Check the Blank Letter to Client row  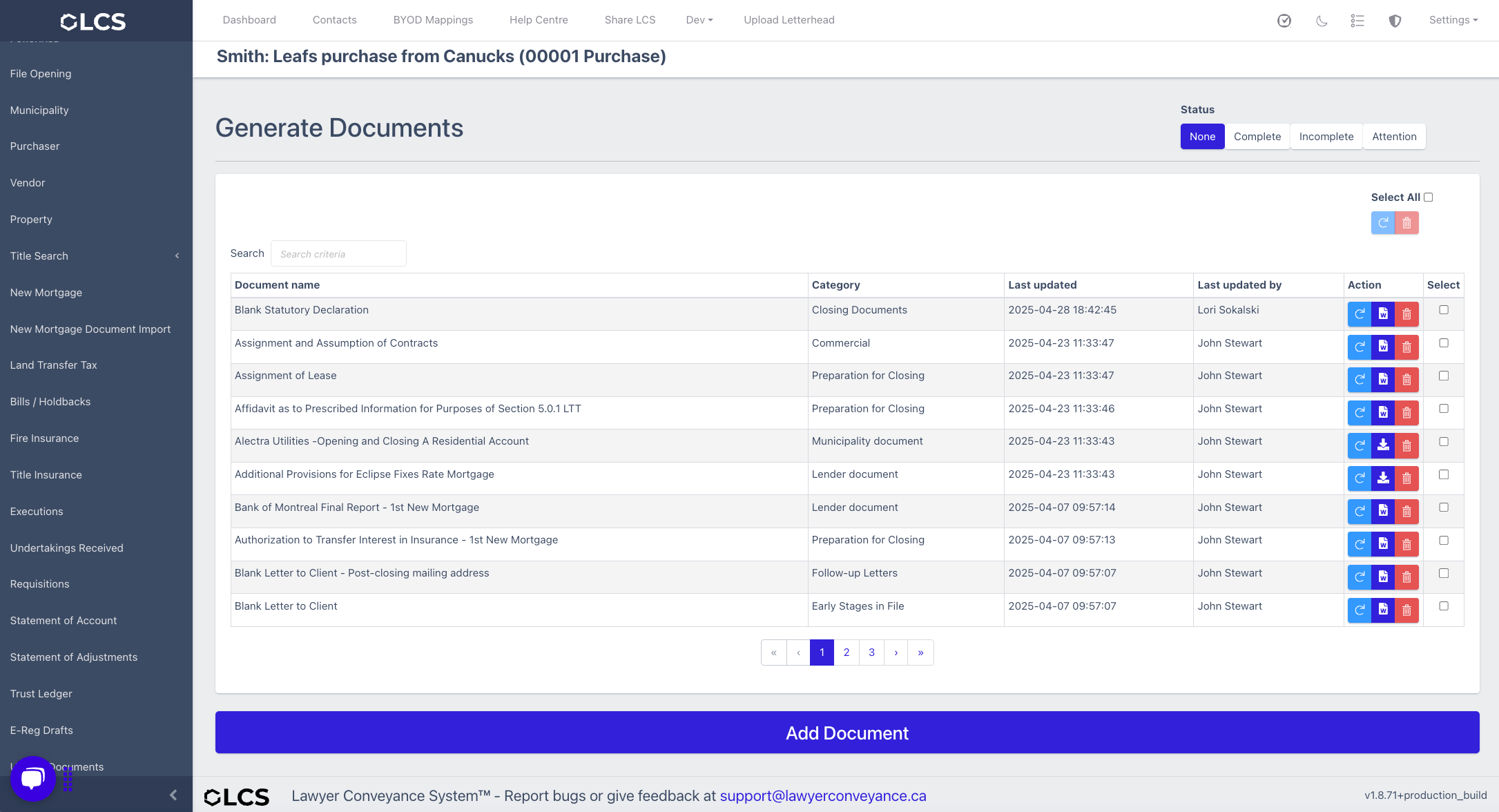coord(1444,606)
